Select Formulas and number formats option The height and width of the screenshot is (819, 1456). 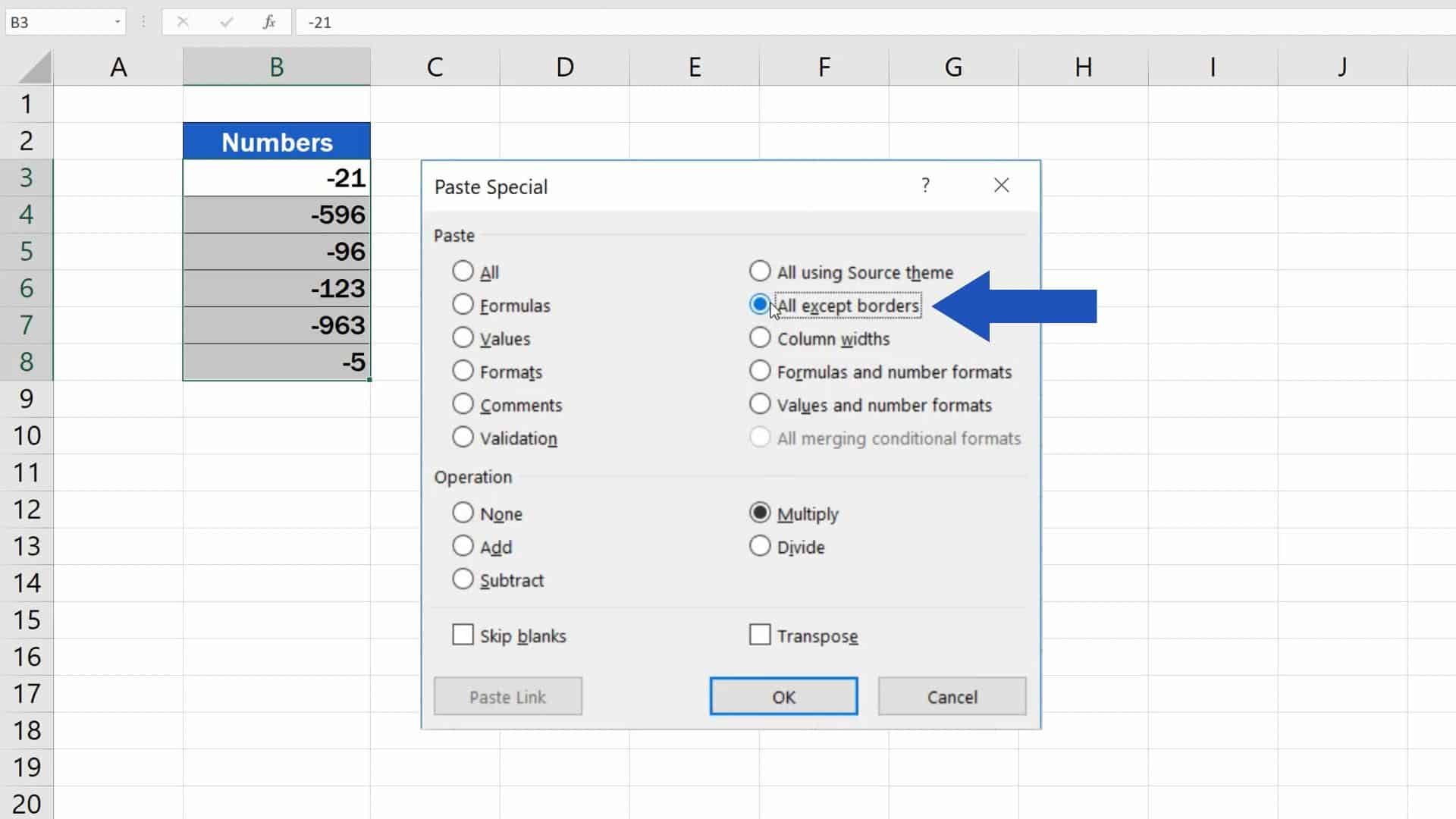pos(760,372)
